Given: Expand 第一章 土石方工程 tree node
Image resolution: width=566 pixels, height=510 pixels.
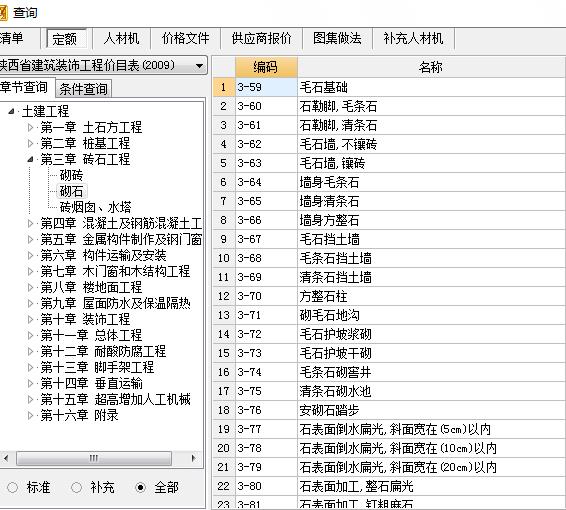Looking at the screenshot, I should tap(31, 127).
